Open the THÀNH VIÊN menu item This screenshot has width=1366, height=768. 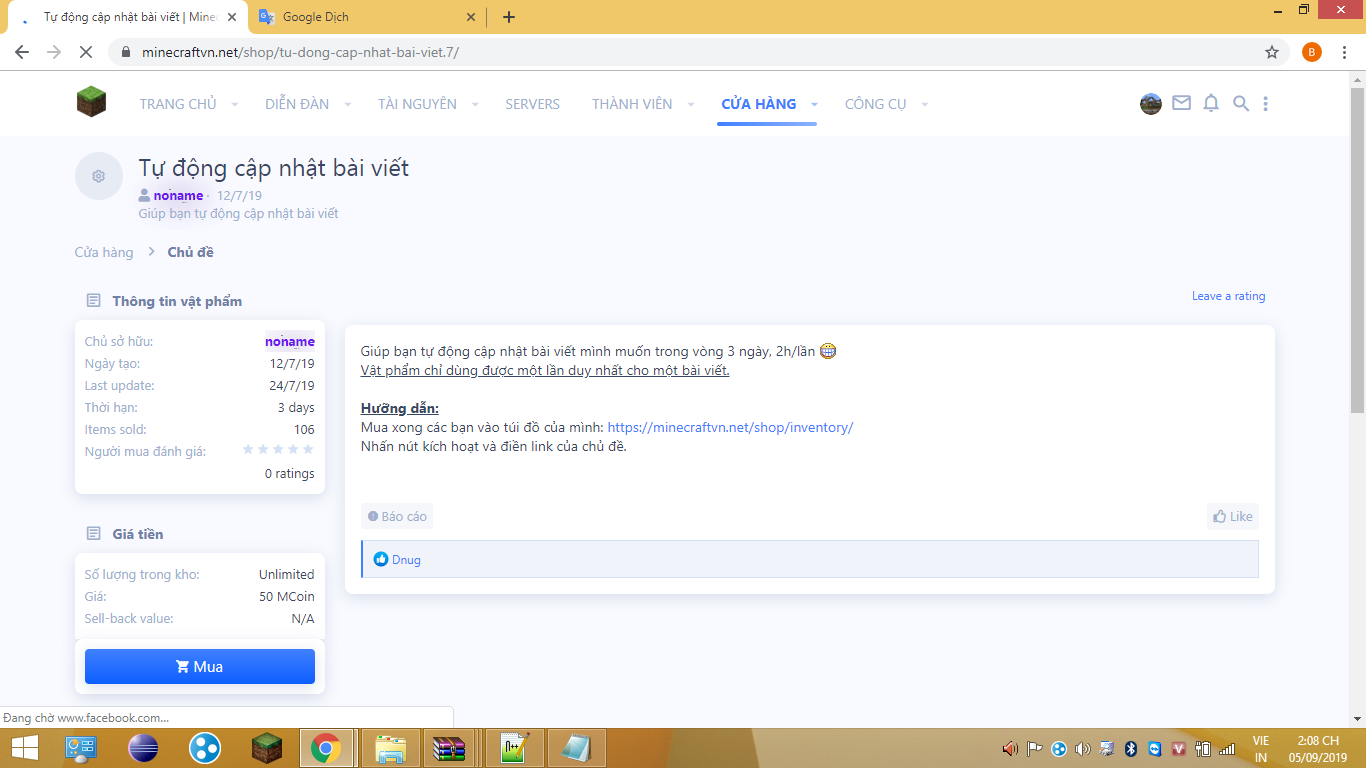coord(632,104)
